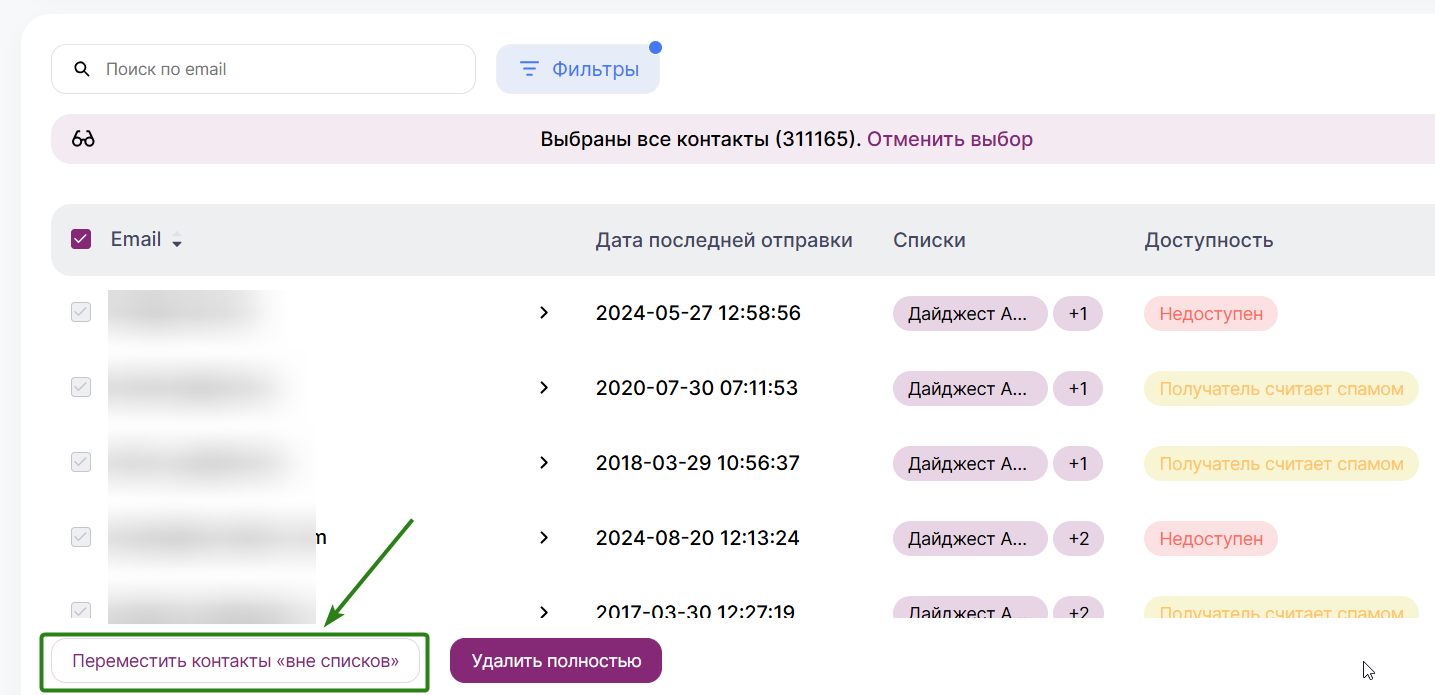Image resolution: width=1435 pixels, height=695 pixels.
Task: Click date 2020-07-30 07:11:53
Action: pos(697,388)
